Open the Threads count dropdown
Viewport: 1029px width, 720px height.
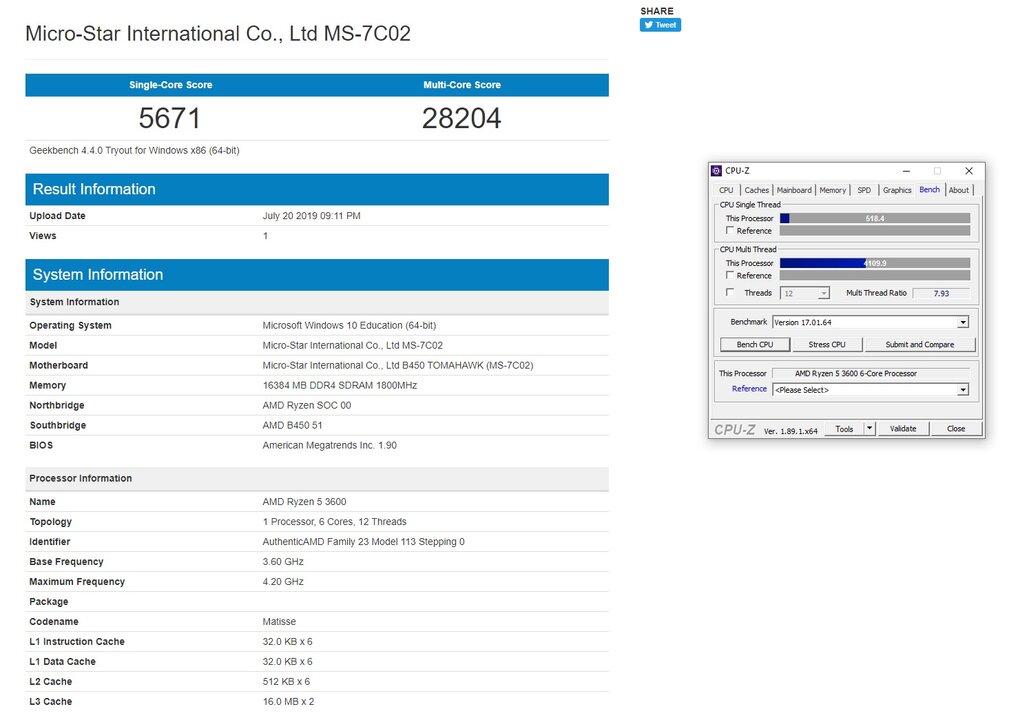click(x=823, y=293)
